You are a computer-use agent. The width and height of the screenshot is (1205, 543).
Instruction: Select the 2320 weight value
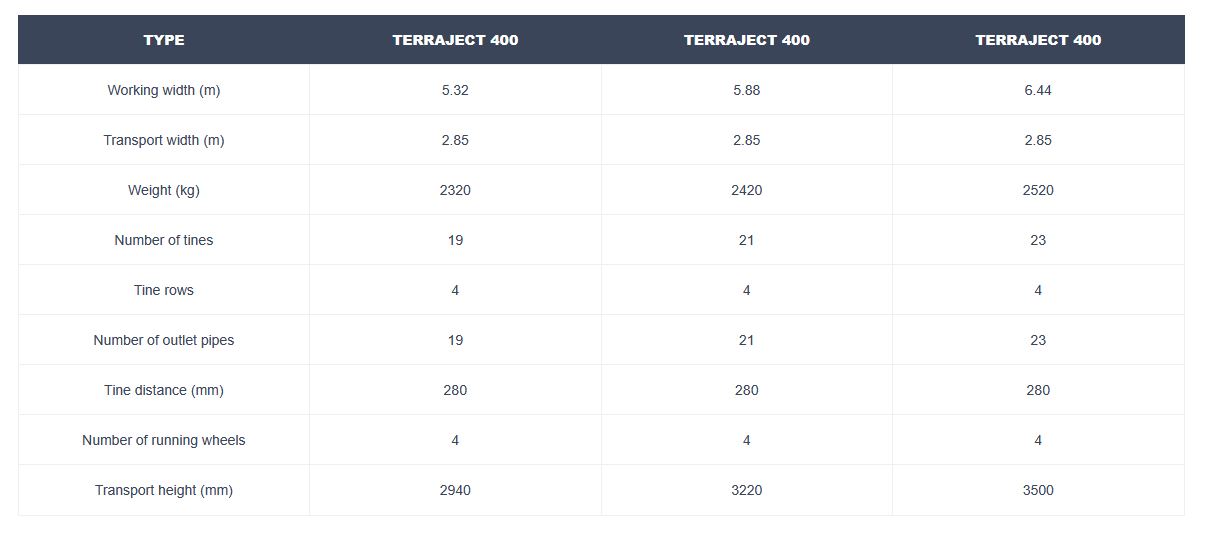pos(455,190)
